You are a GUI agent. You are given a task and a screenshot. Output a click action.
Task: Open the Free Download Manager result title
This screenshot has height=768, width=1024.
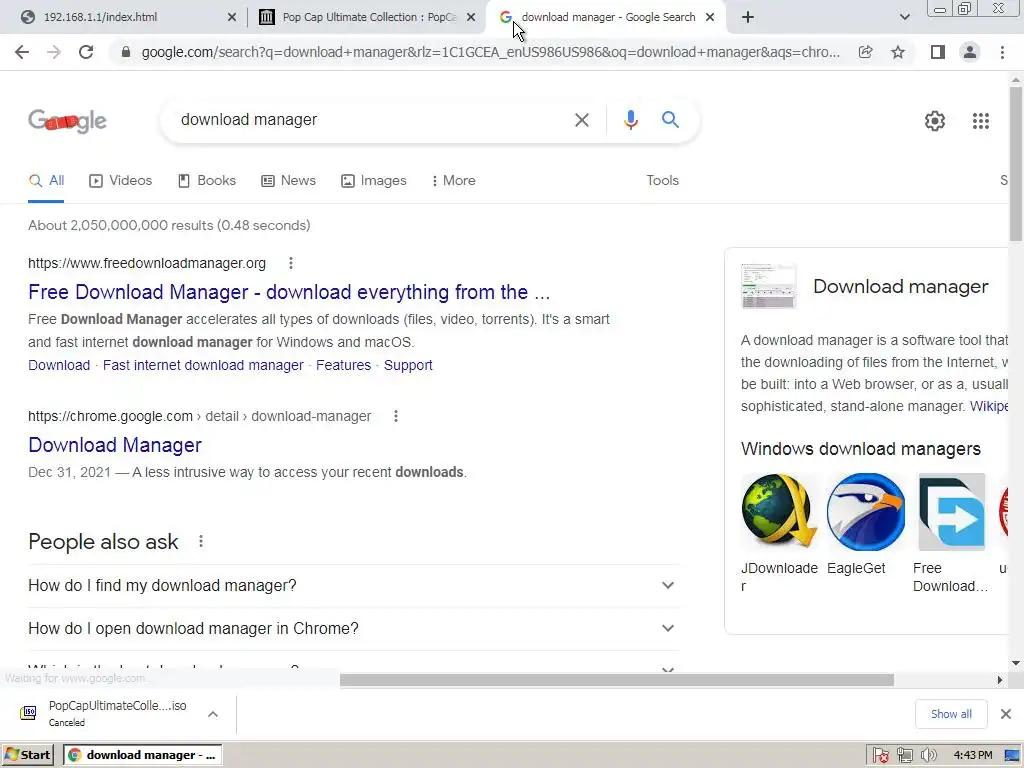point(289,292)
